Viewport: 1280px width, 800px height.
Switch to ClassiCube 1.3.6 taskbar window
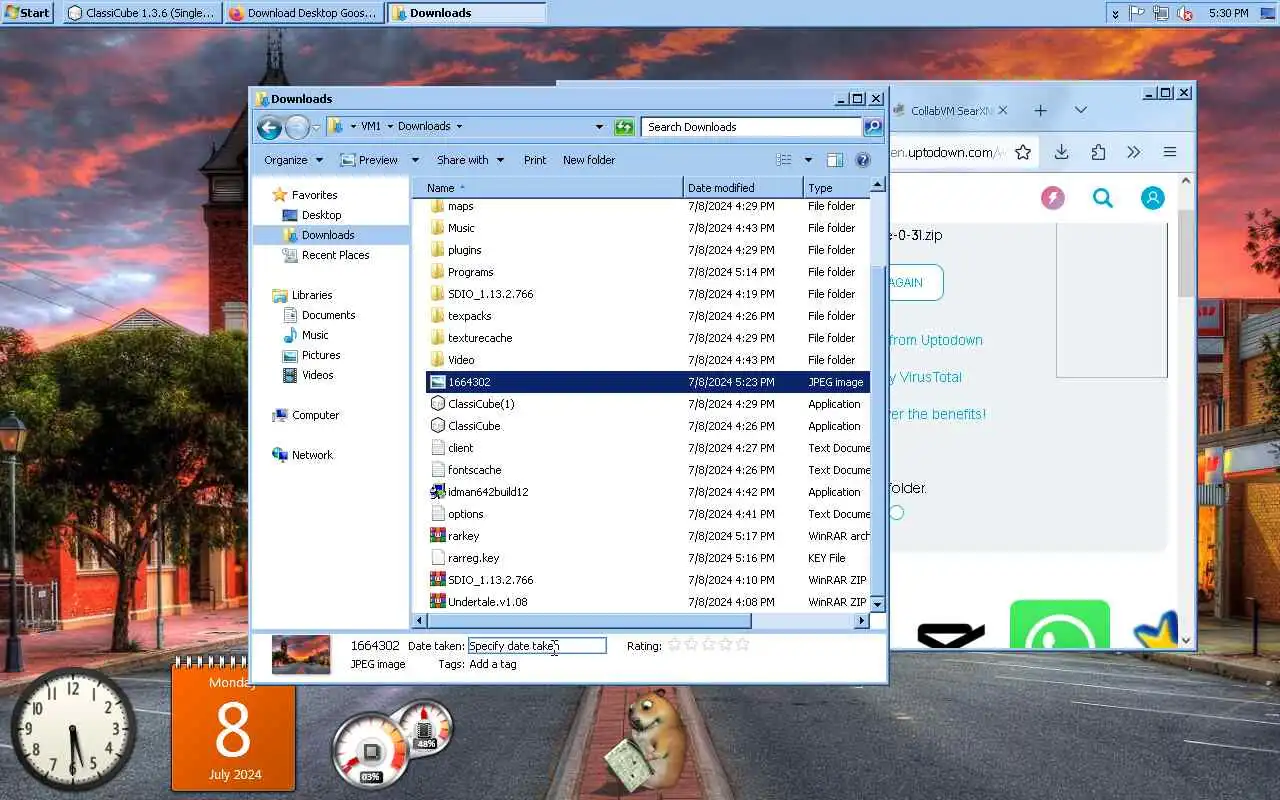[x=142, y=13]
